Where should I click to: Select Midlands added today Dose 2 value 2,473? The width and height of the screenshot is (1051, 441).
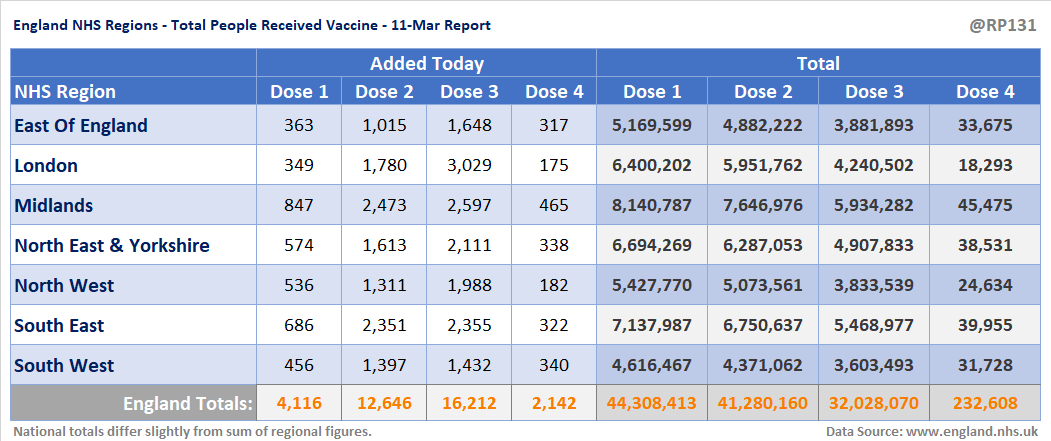384,205
